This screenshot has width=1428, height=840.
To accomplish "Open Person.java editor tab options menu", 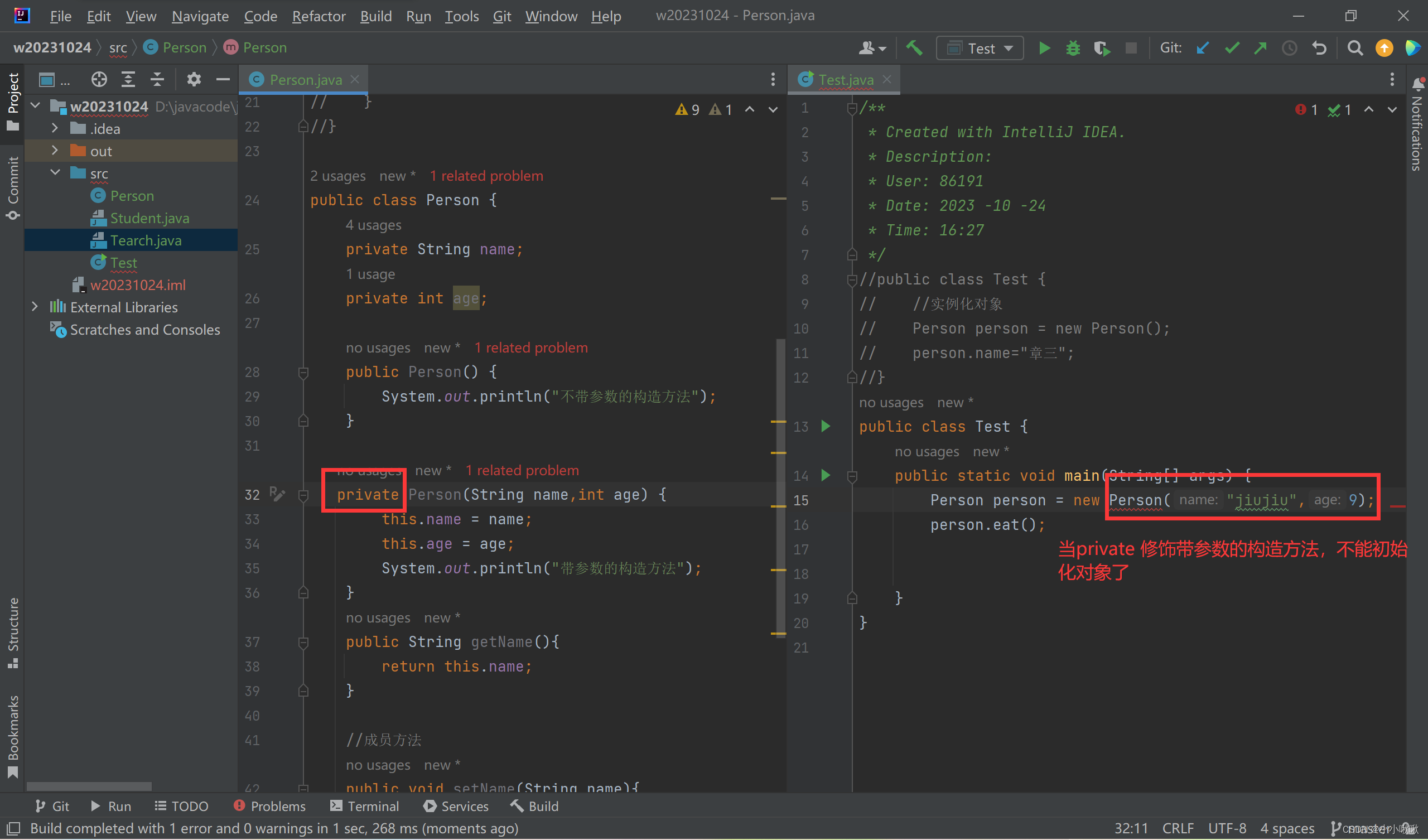I will point(773,79).
